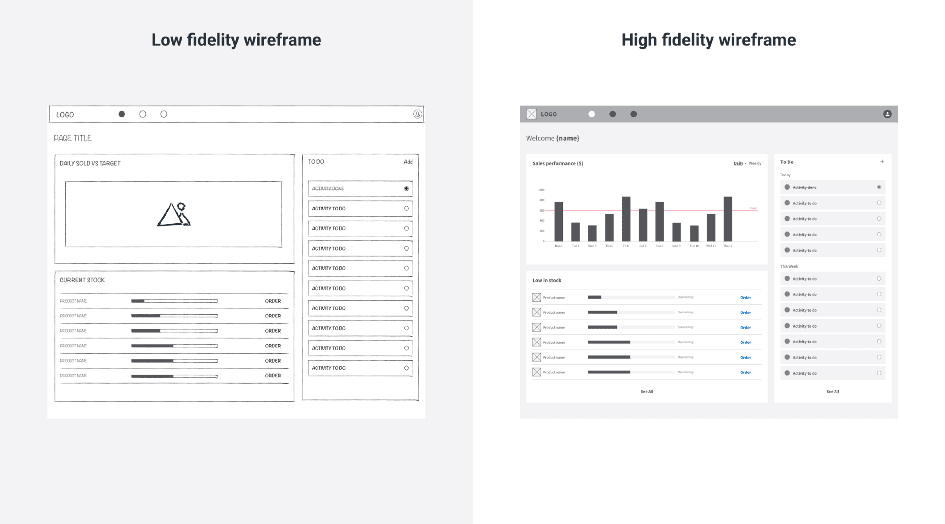Click the user avatar in high fidelity header
Image resolution: width=945 pixels, height=524 pixels.
(887, 114)
